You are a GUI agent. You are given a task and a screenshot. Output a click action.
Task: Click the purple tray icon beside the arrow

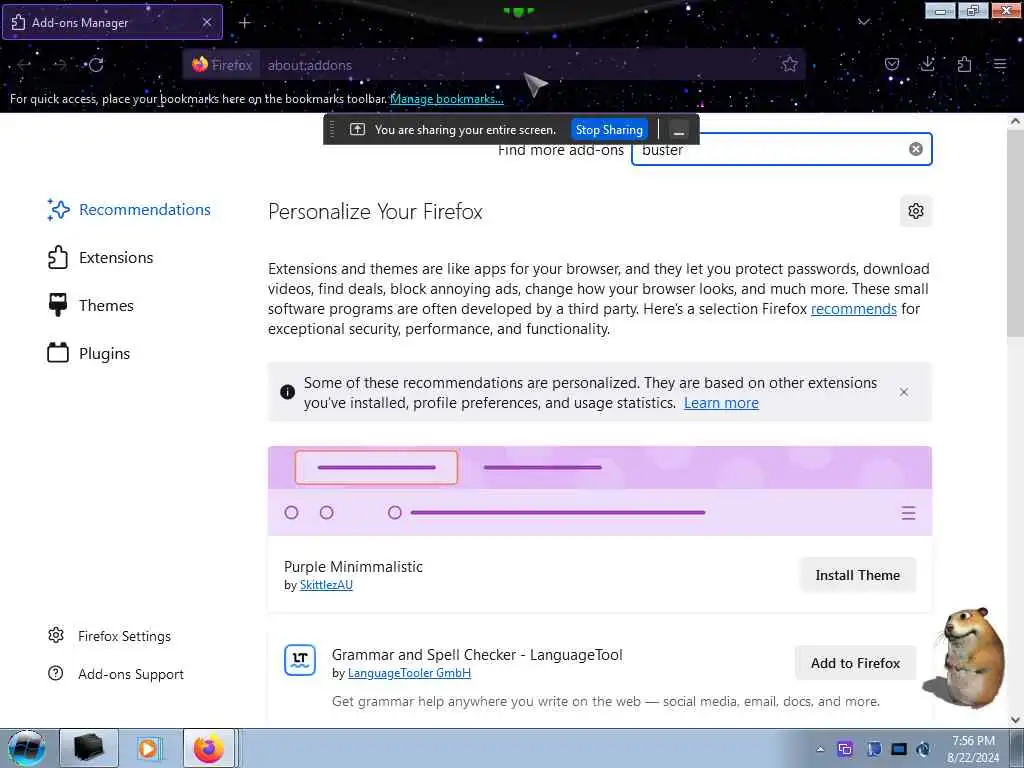point(845,749)
